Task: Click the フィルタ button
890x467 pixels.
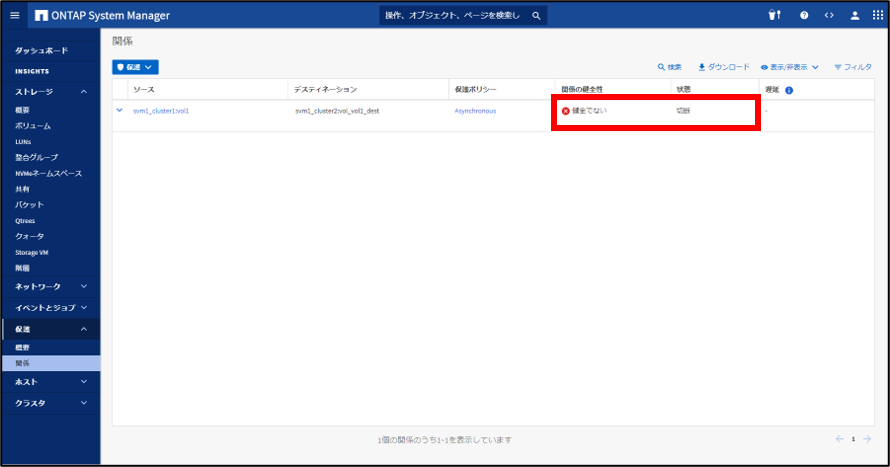Action: 853,67
